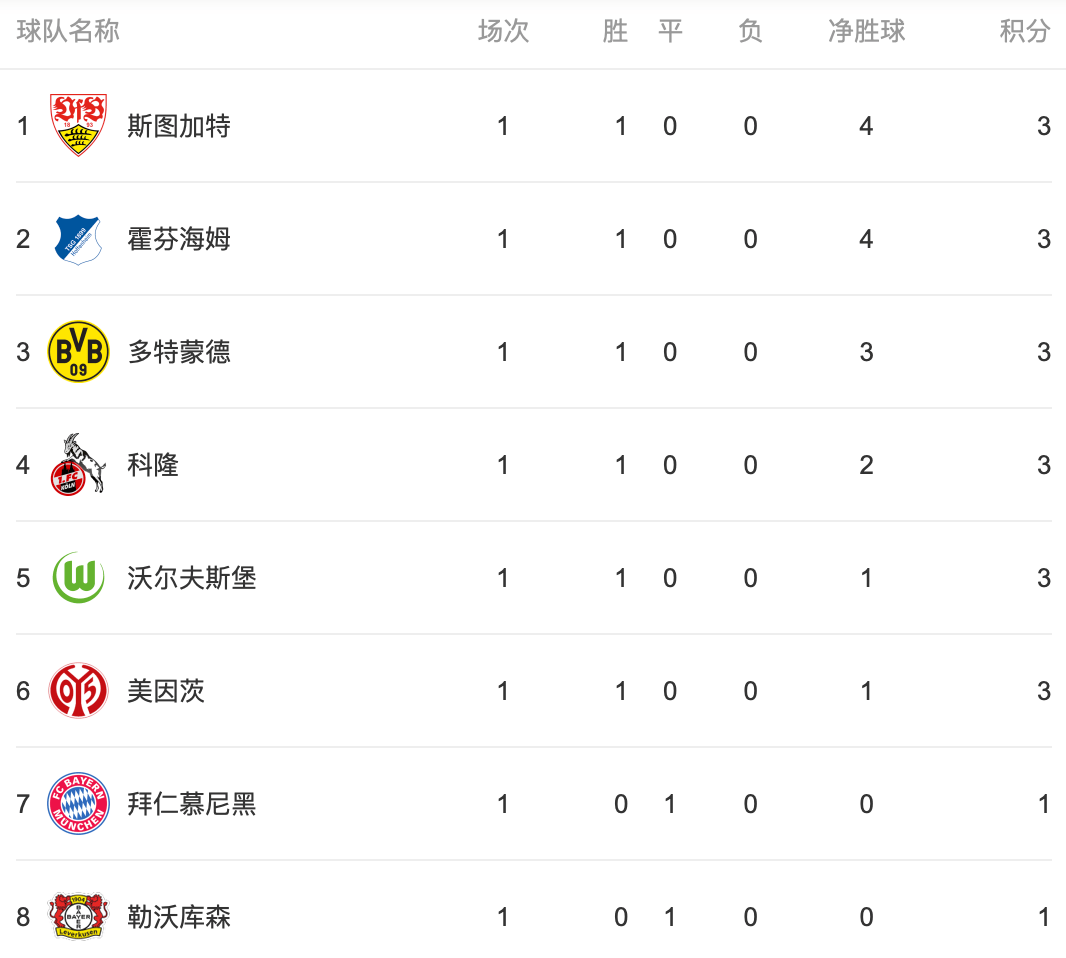Select team name 拜仁慕尼黑
1066x958 pixels.
tap(192, 804)
